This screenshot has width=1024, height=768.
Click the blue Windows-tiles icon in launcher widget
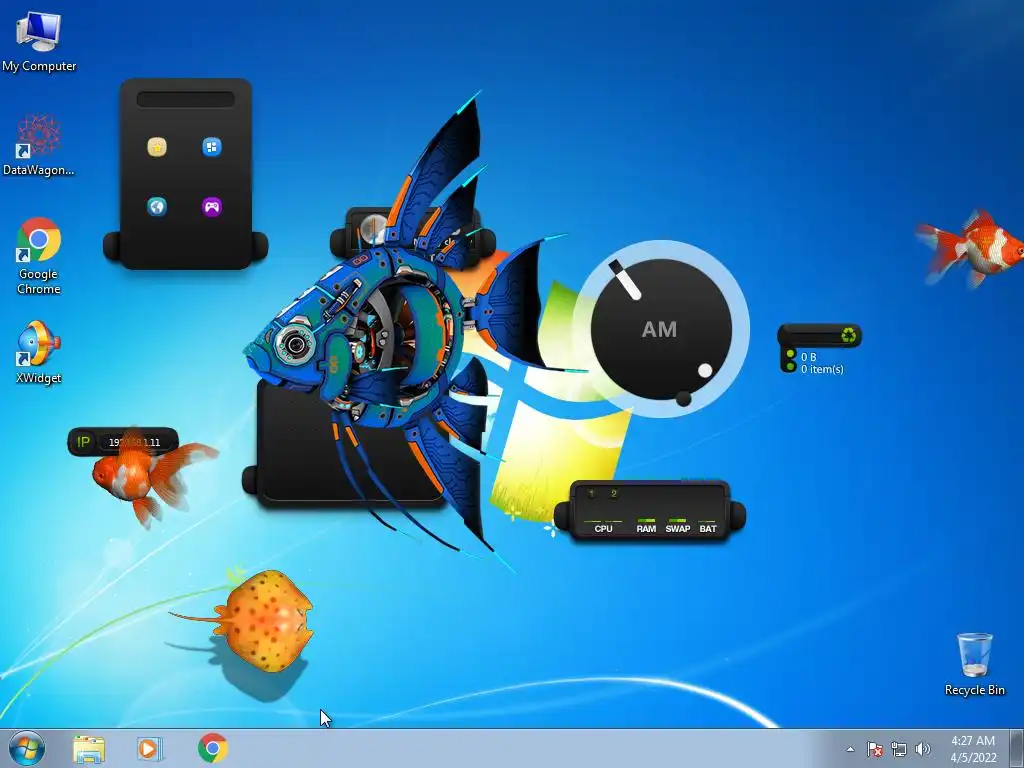pyautogui.click(x=212, y=147)
